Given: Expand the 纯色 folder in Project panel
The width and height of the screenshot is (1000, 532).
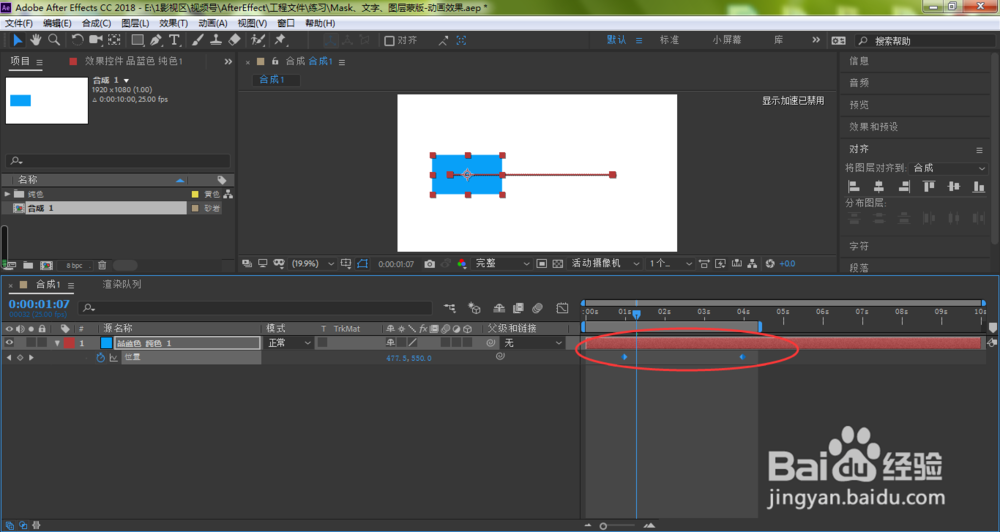Looking at the screenshot, I should pos(8,194).
